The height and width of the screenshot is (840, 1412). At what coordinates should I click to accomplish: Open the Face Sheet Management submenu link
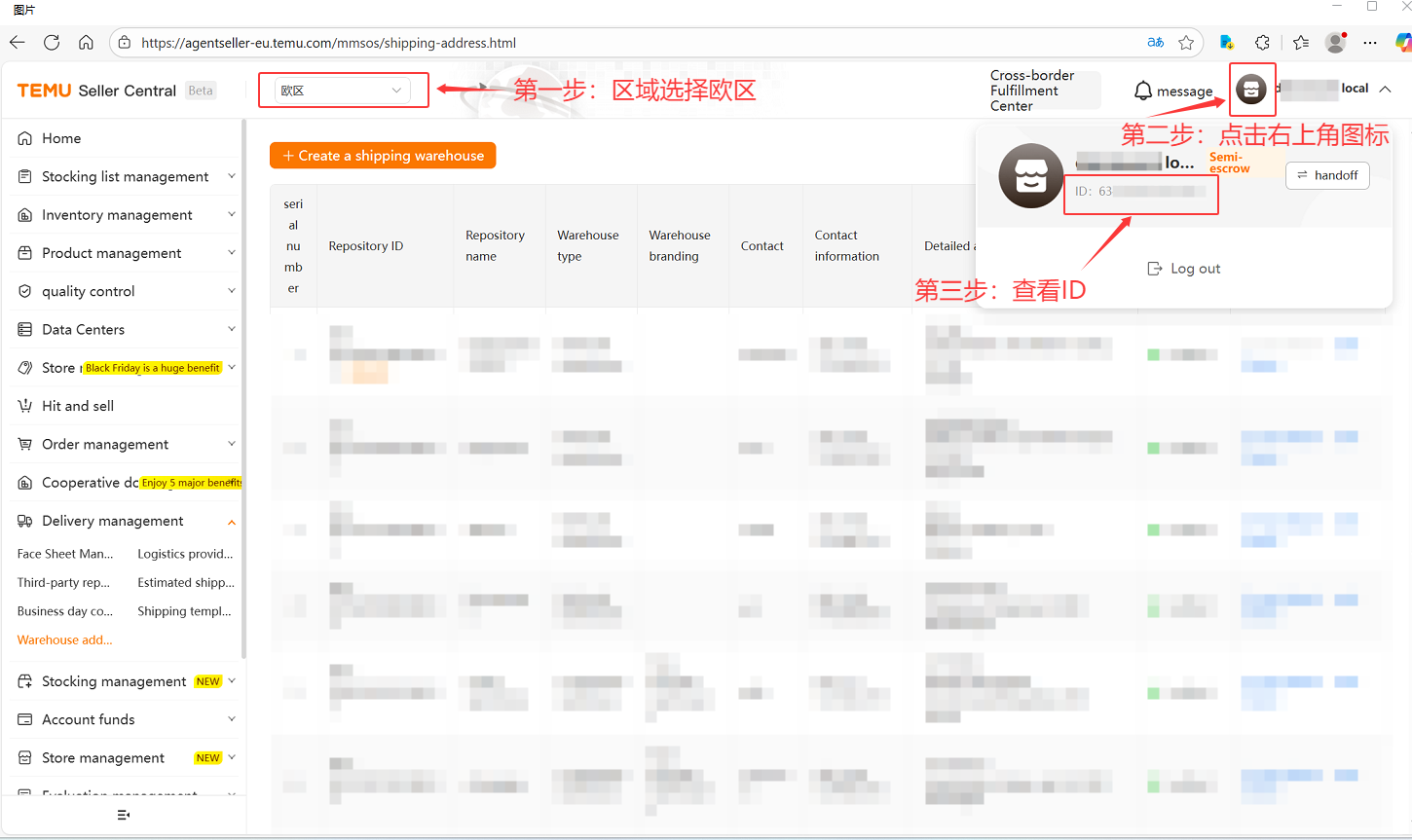click(x=65, y=554)
